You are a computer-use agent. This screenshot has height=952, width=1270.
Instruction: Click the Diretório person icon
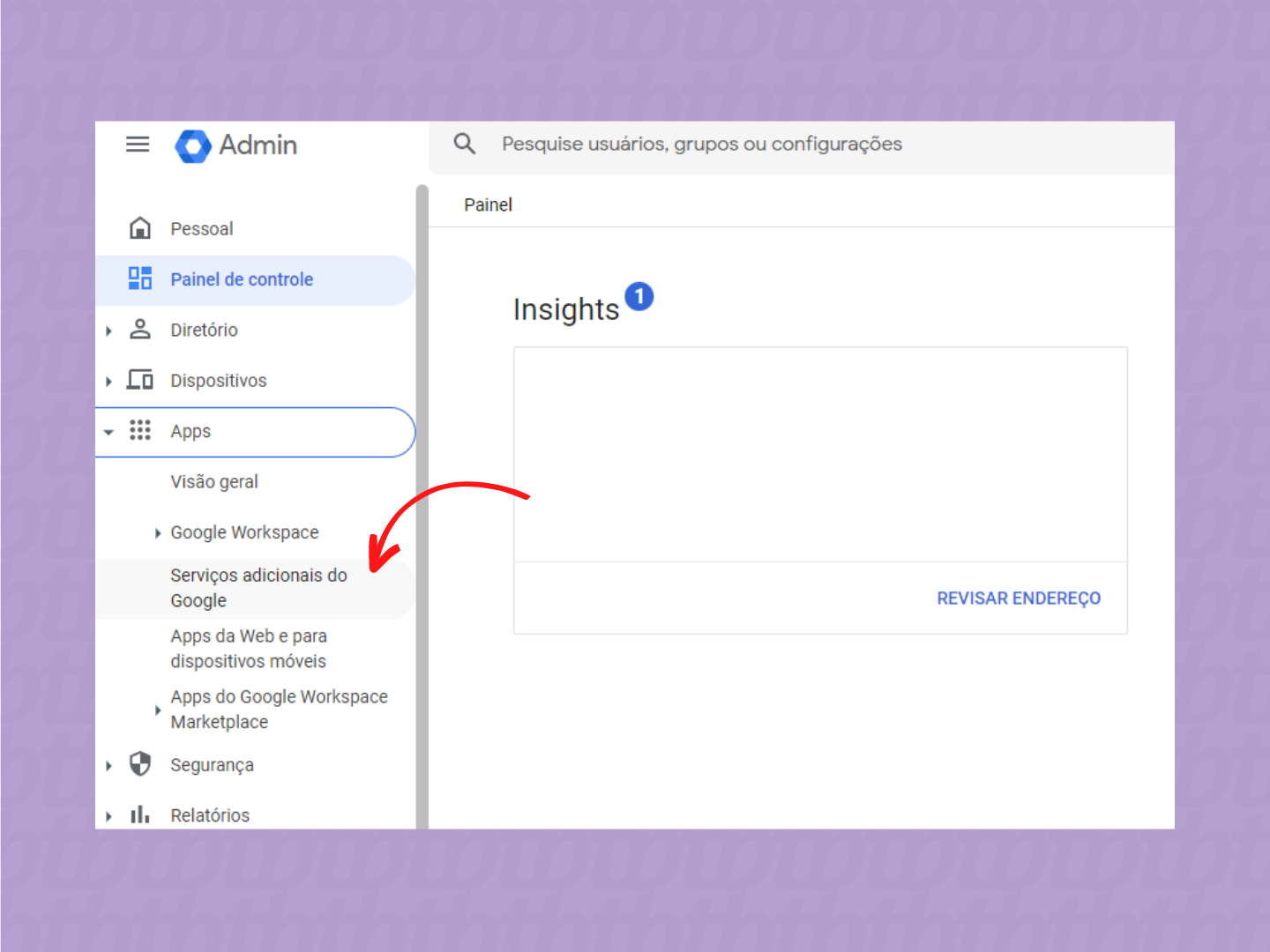pos(140,330)
